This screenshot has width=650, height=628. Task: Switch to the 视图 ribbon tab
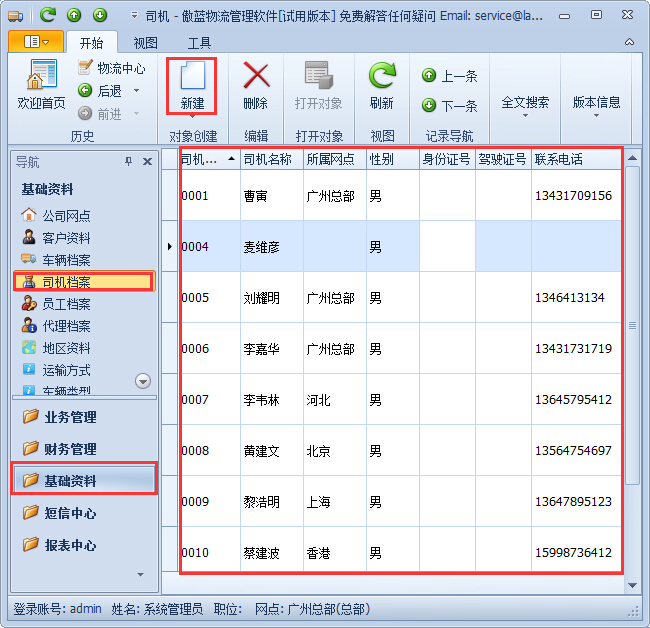pos(146,43)
